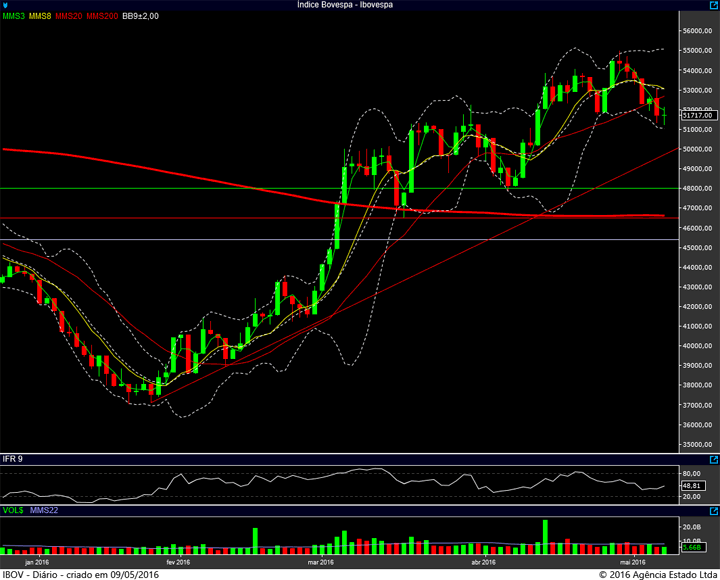Viewport: 720px width, 580px height.
Task: Click the tallest green volume bar in April
Action: tap(545, 537)
